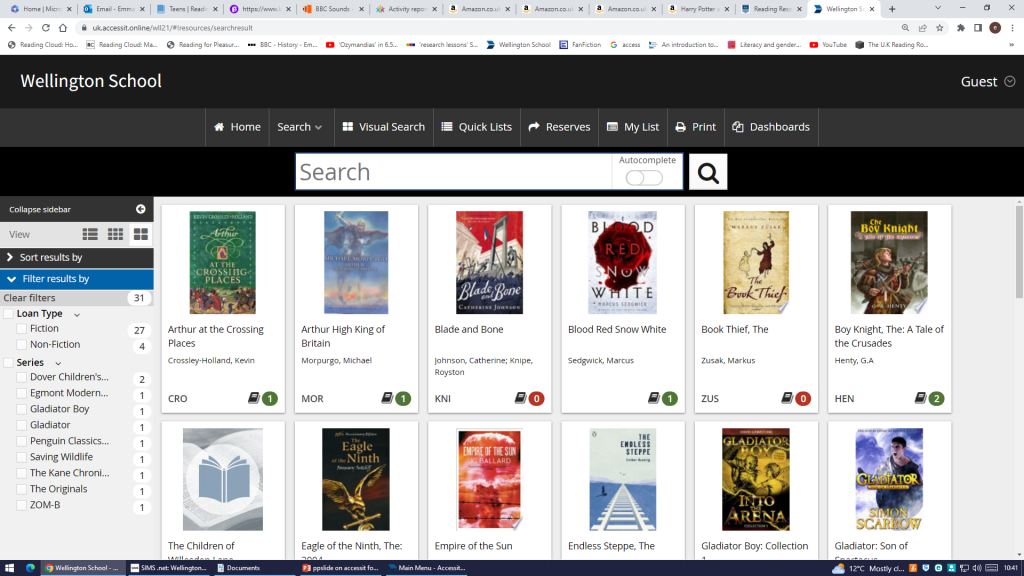Viewport: 1024px width, 576px height.
Task: Share this page icon in address bar
Action: click(923, 28)
